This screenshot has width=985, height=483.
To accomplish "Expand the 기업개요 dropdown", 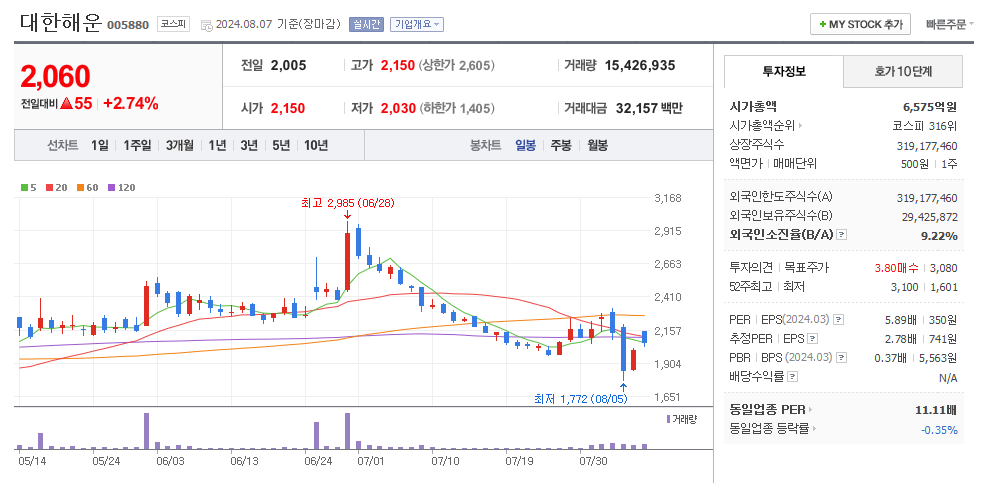I will [x=416, y=24].
